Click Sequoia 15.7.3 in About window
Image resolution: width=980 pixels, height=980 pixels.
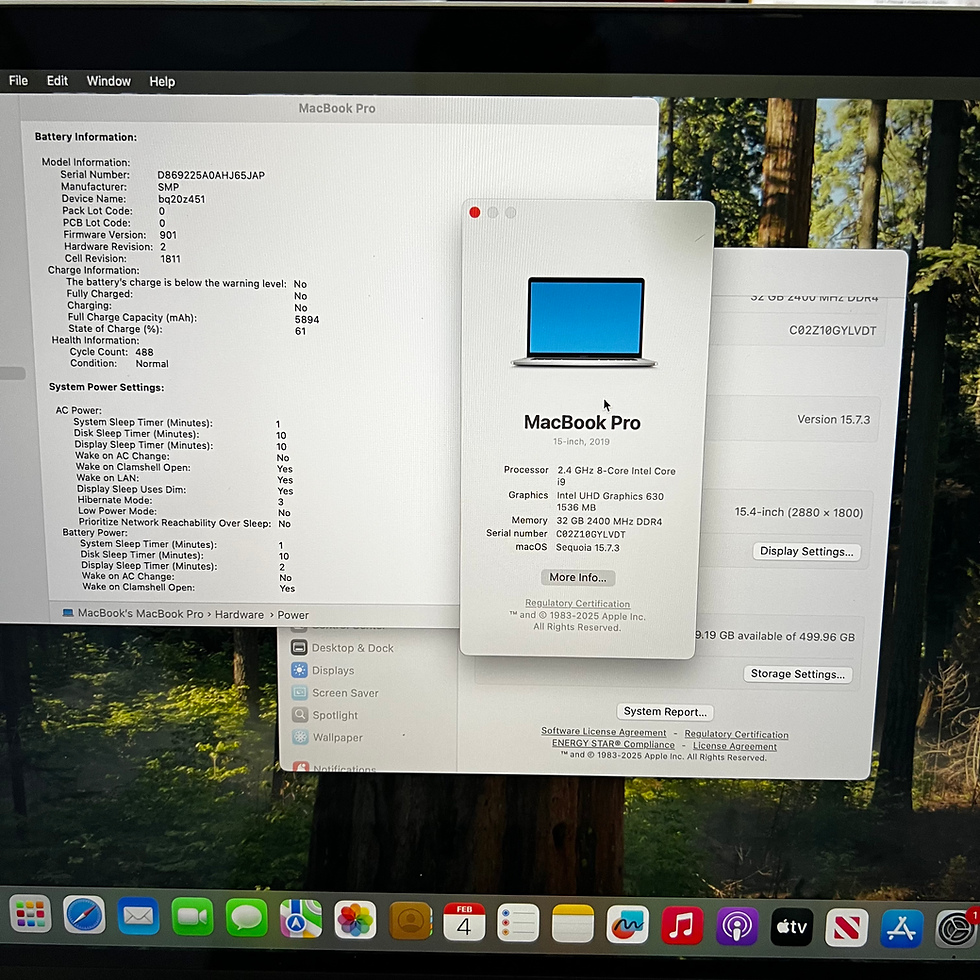point(588,548)
